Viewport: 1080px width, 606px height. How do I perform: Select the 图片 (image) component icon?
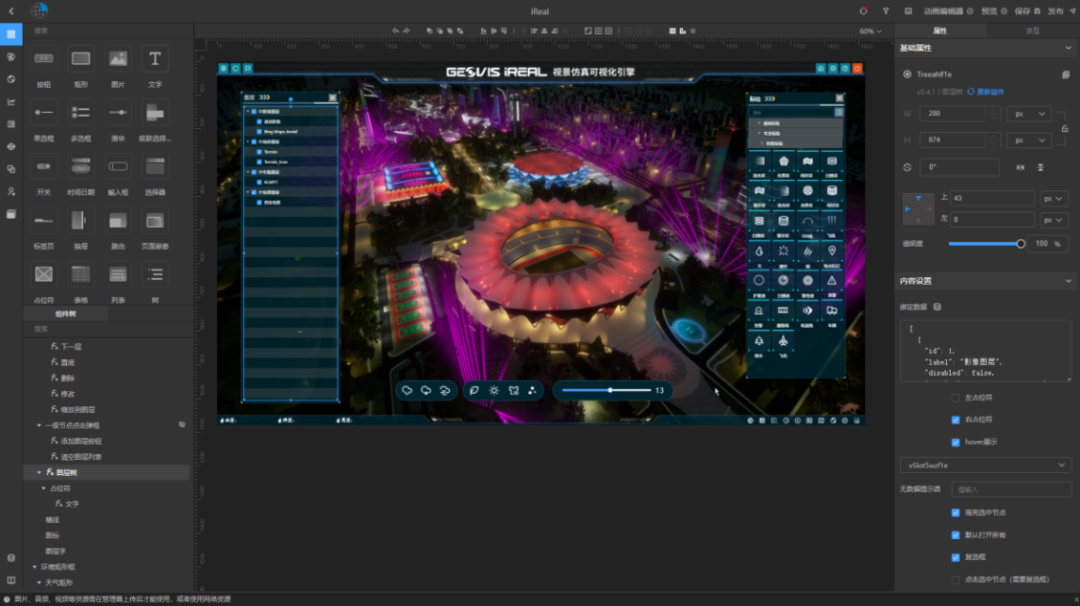(x=118, y=59)
